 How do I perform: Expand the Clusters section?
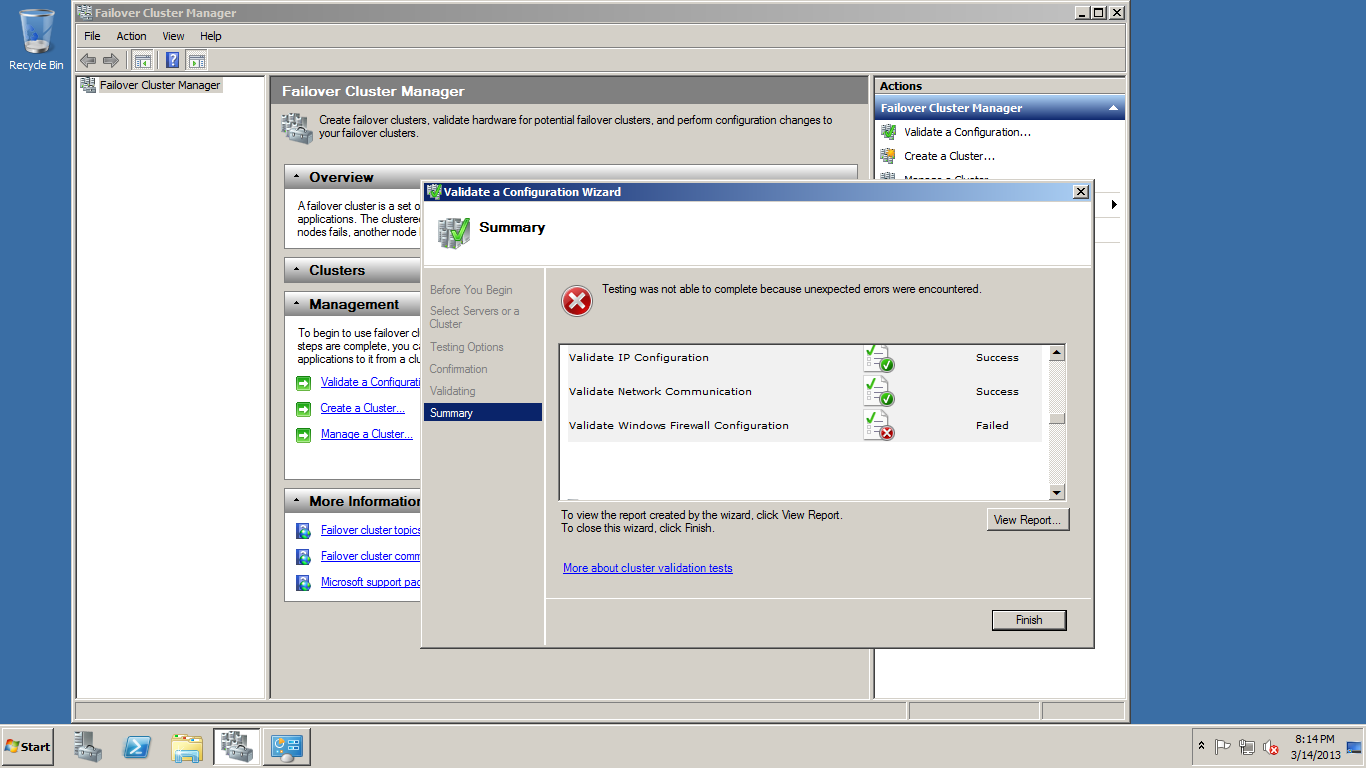click(x=297, y=270)
